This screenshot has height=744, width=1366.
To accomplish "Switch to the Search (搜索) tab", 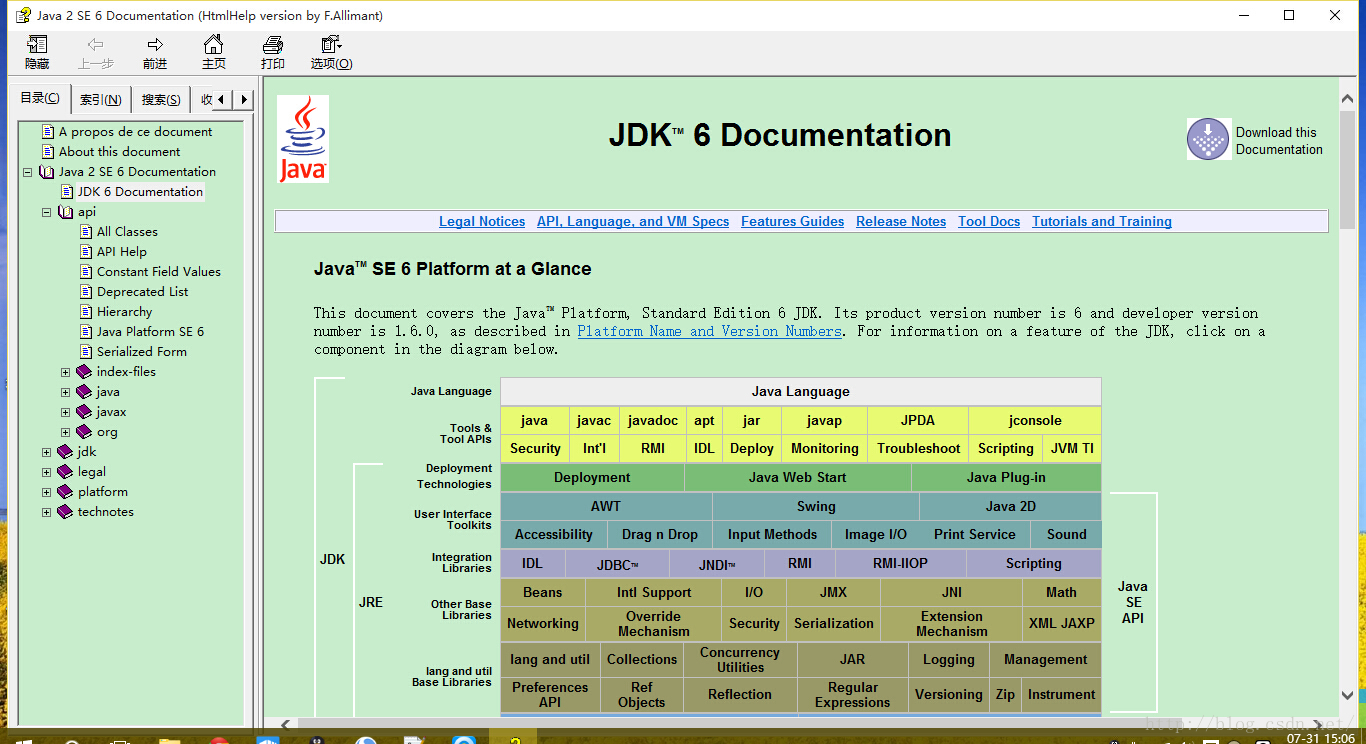I will [161, 100].
